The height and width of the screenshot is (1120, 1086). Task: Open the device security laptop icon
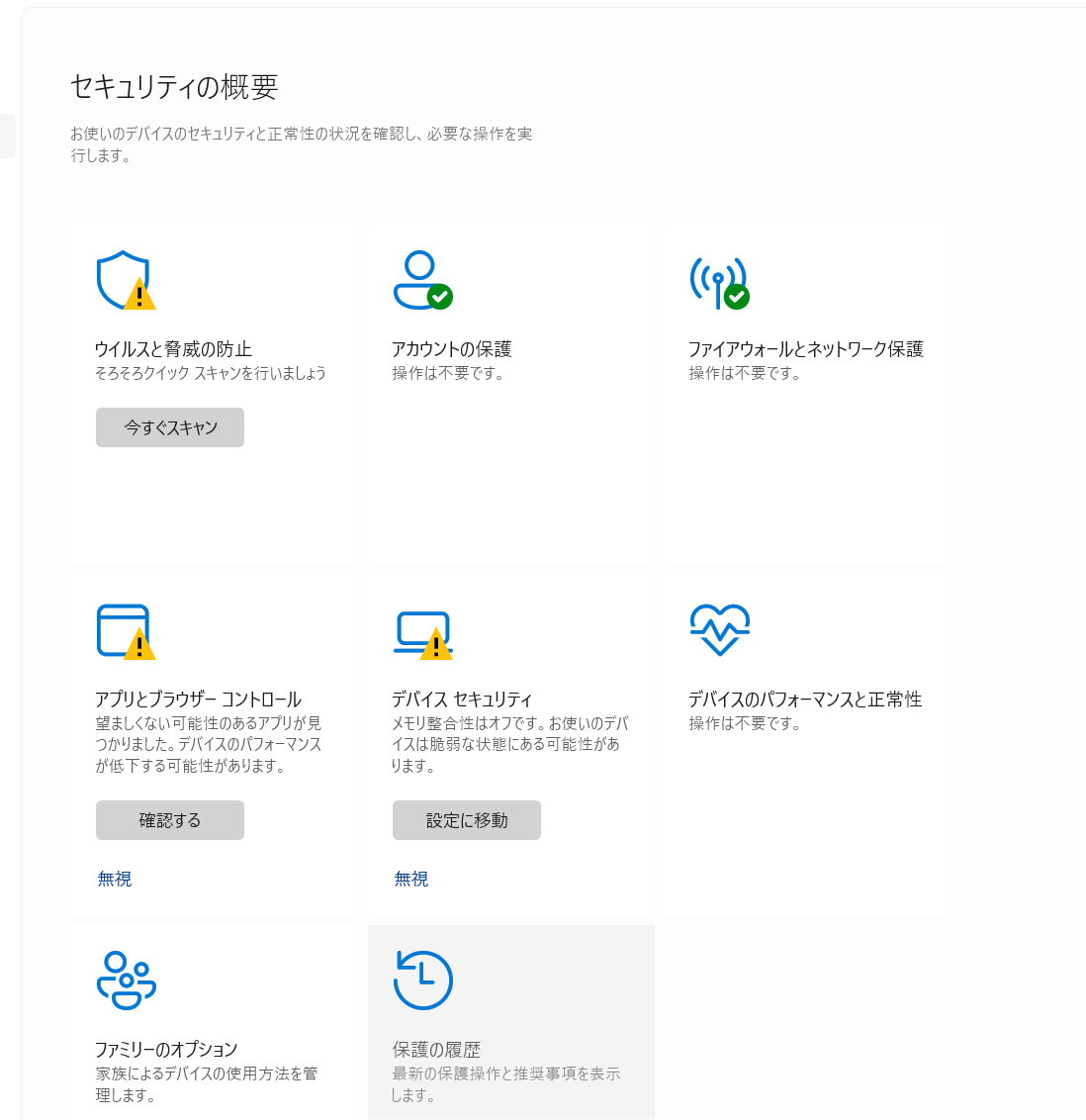click(x=422, y=635)
